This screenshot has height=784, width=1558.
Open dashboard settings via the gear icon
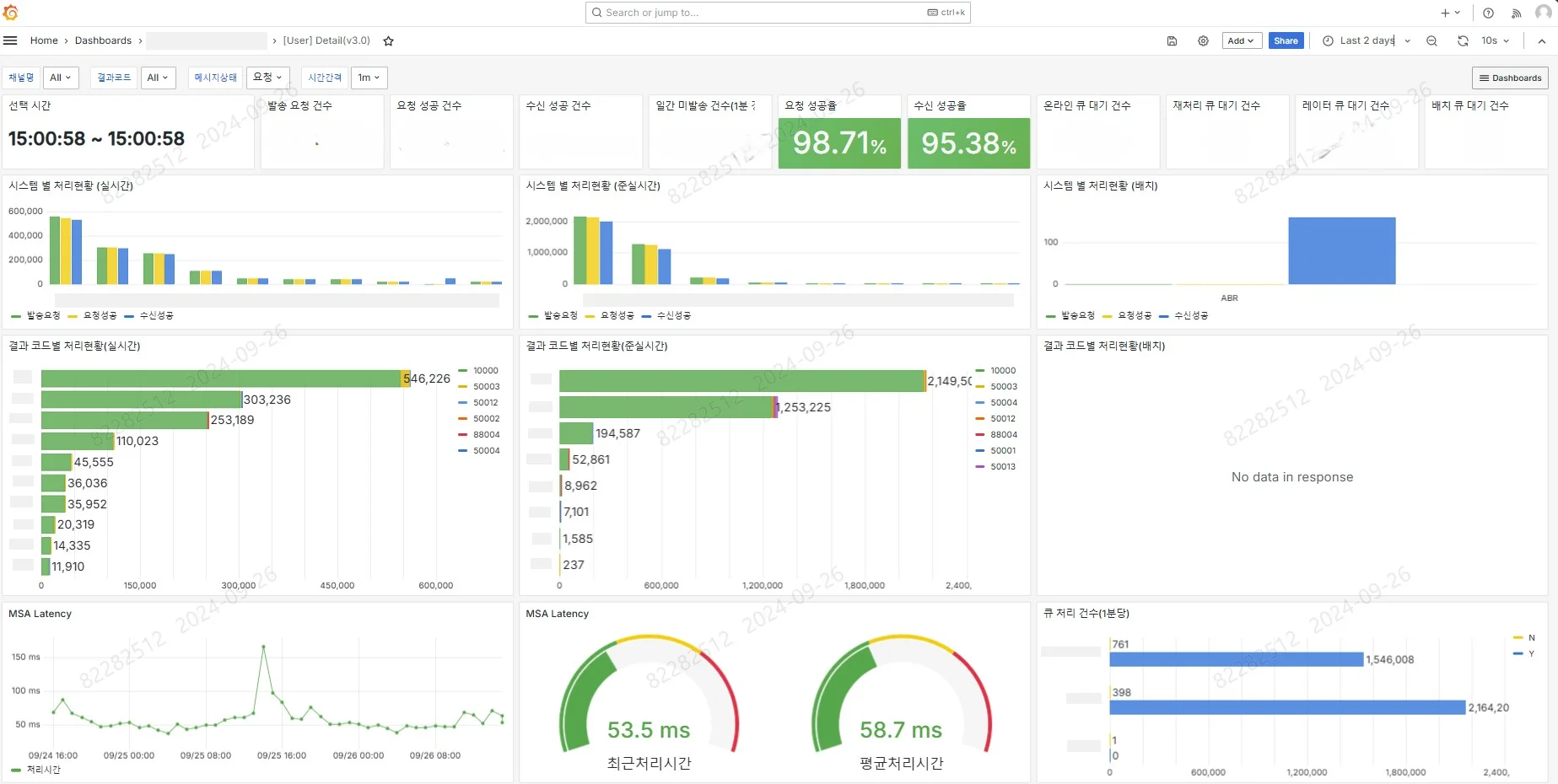pyautogui.click(x=1203, y=40)
